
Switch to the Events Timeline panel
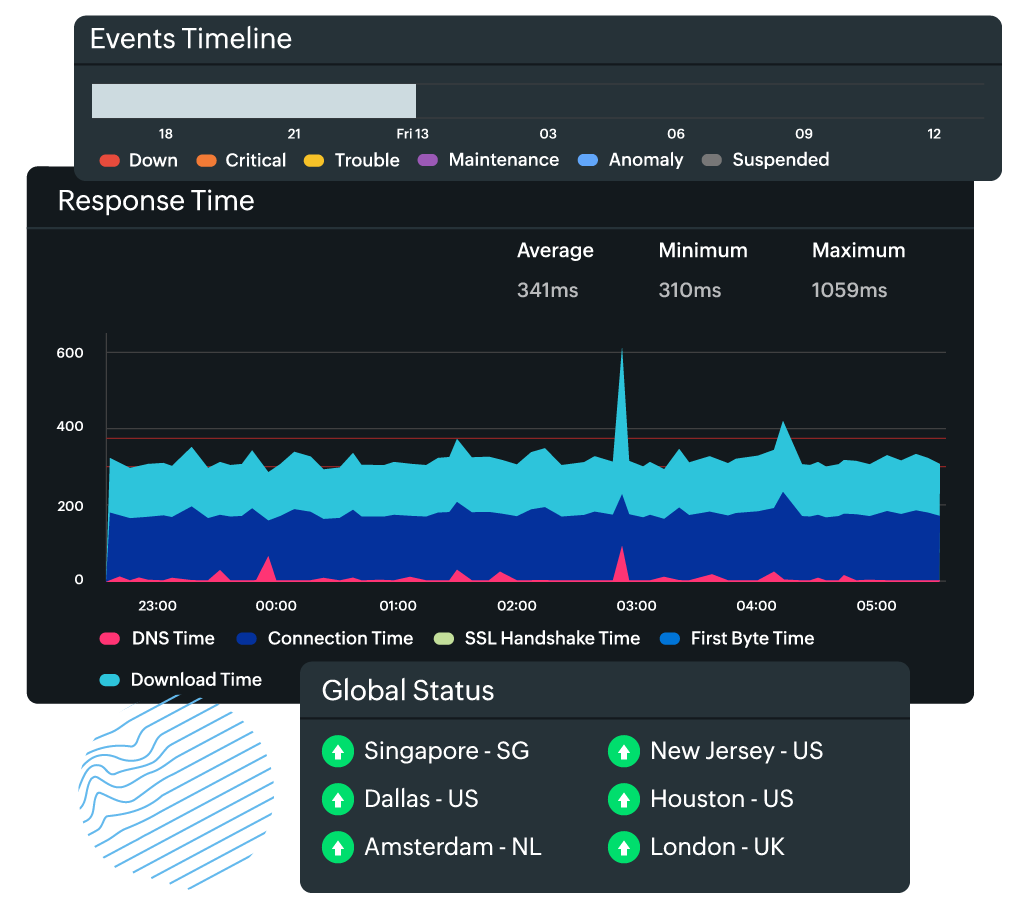coord(191,39)
